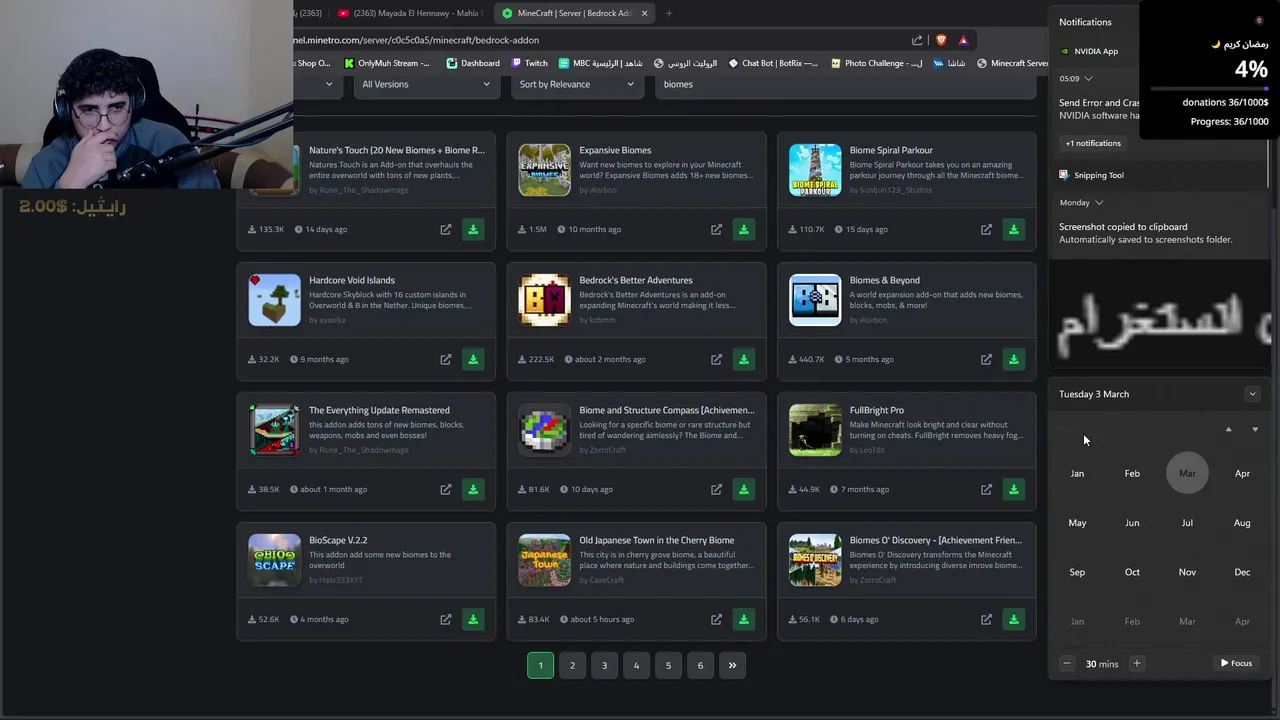The height and width of the screenshot is (720, 1280).
Task: Open the Biome and Structure Compass title
Action: pos(667,410)
